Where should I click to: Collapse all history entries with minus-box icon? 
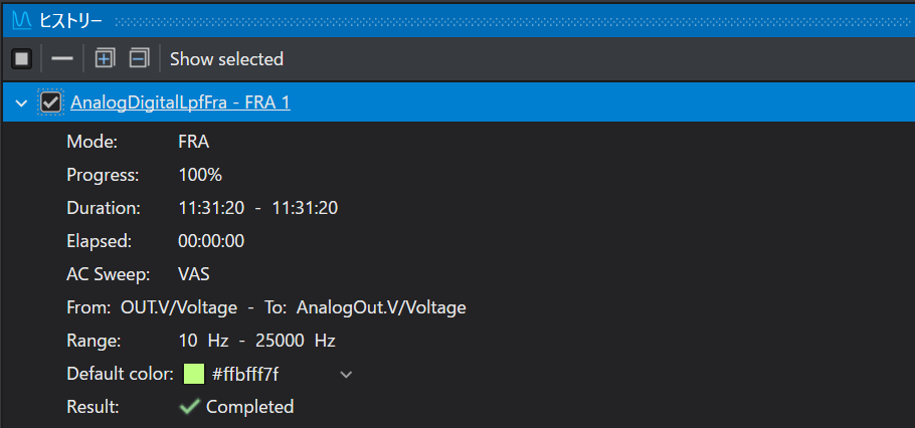coord(139,58)
